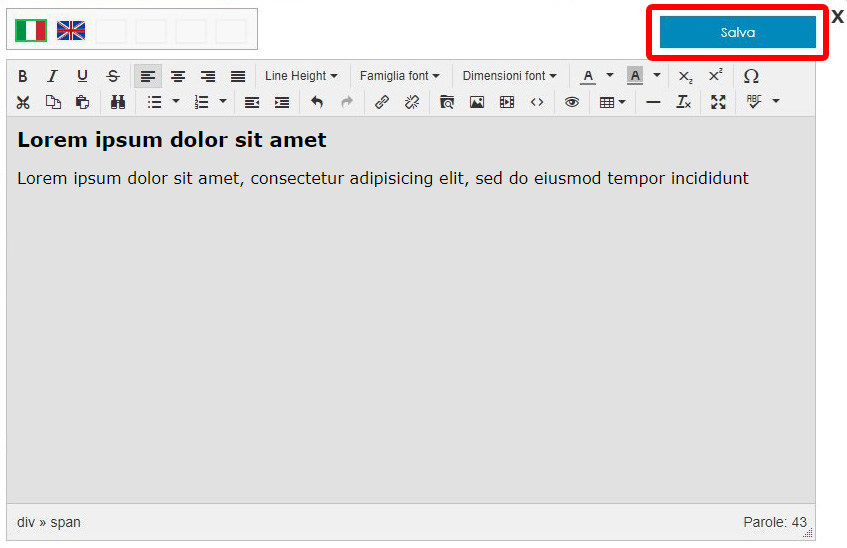847x548 pixels.
Task: Select the span element in path bar
Action: coord(65,523)
